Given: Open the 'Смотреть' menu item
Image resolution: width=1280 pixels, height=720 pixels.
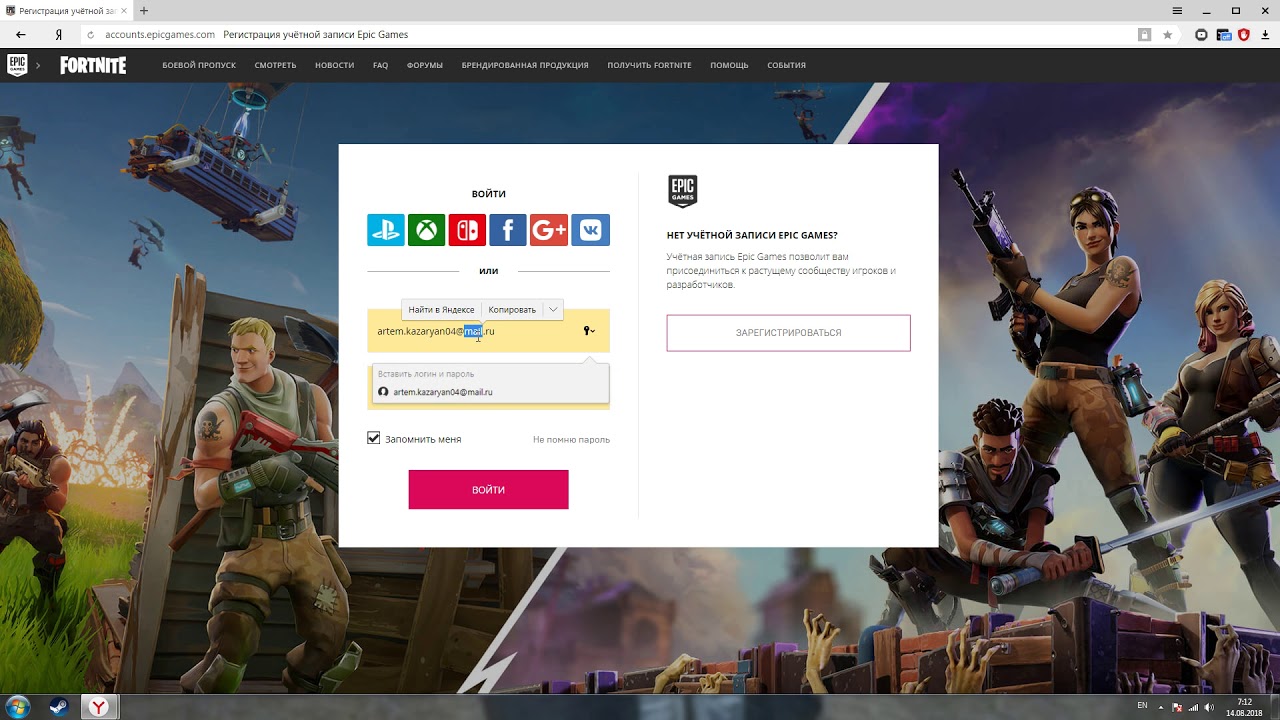Looking at the screenshot, I should click(275, 65).
